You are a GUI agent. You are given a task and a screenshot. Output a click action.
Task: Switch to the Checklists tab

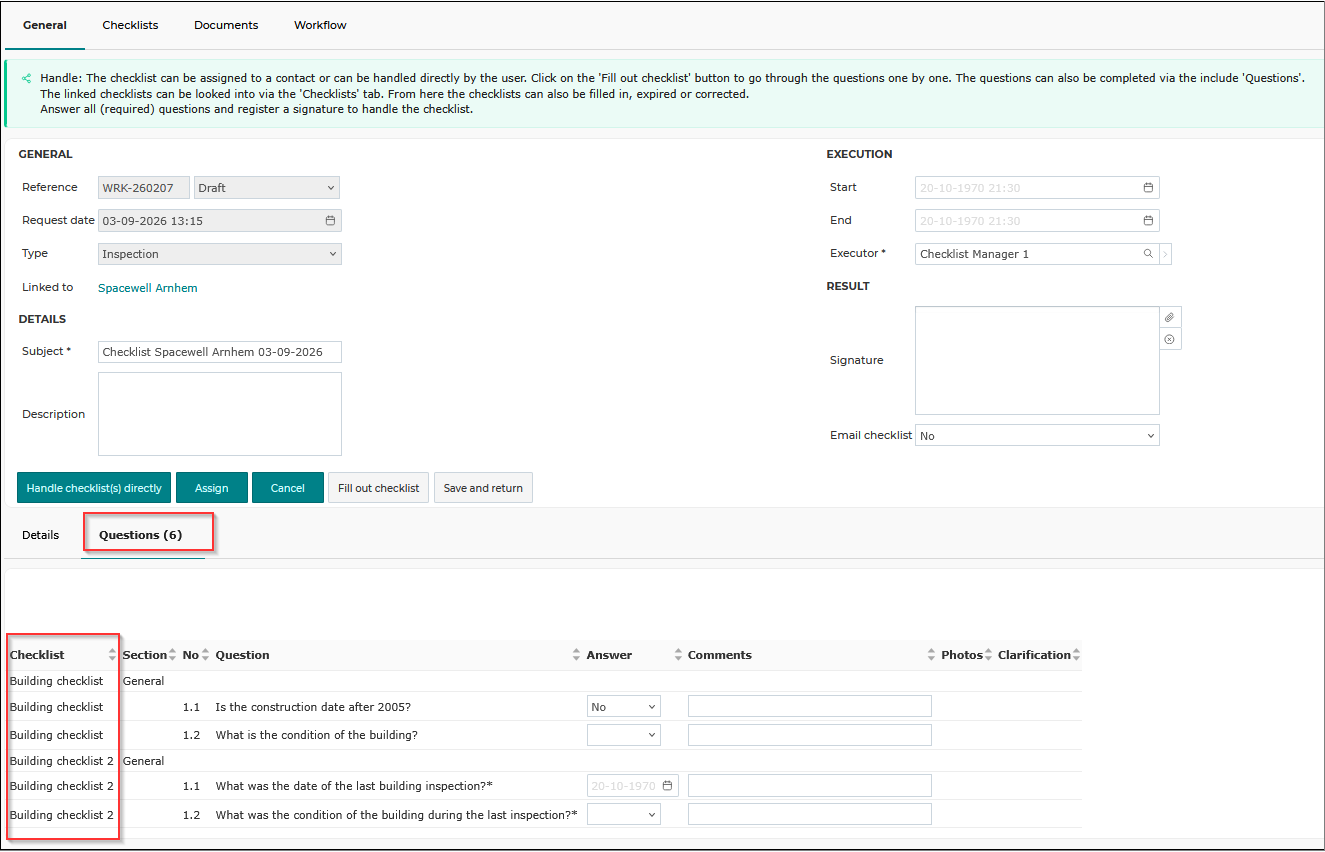point(130,25)
